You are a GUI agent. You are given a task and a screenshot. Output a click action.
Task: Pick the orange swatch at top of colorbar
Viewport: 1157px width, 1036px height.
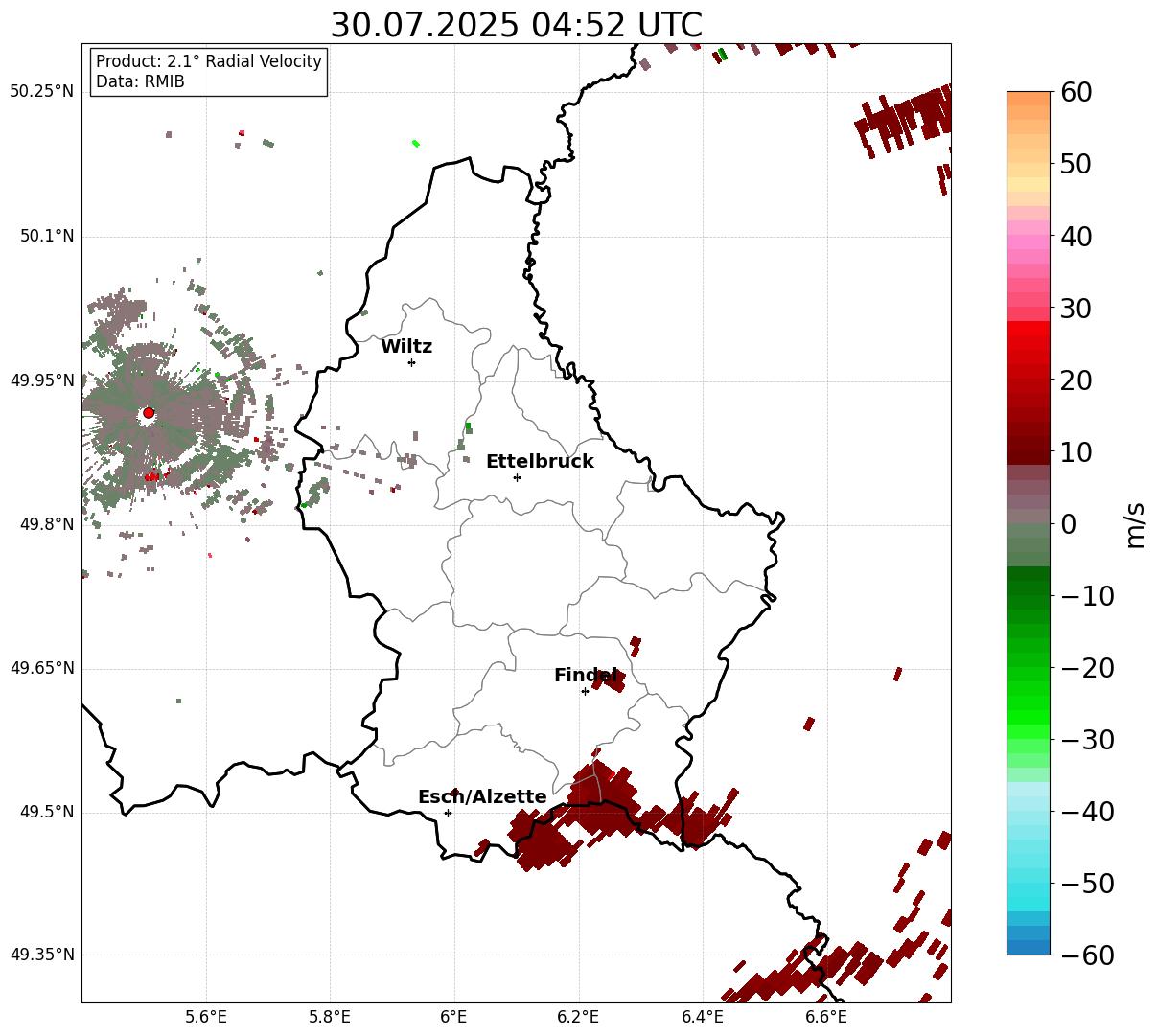tap(1029, 99)
